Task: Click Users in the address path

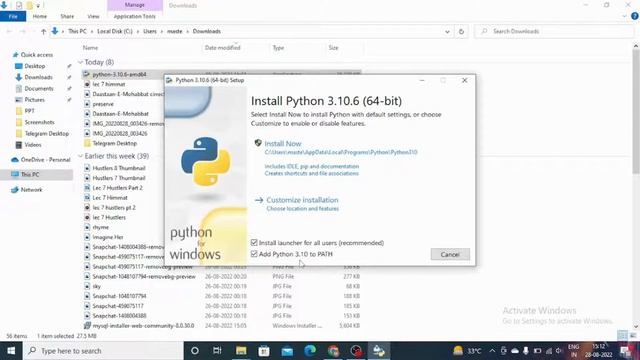Action: pyautogui.click(x=150, y=31)
